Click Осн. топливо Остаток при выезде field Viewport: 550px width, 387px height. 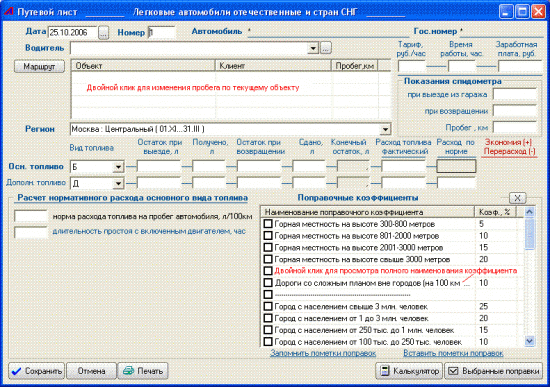pos(159,166)
